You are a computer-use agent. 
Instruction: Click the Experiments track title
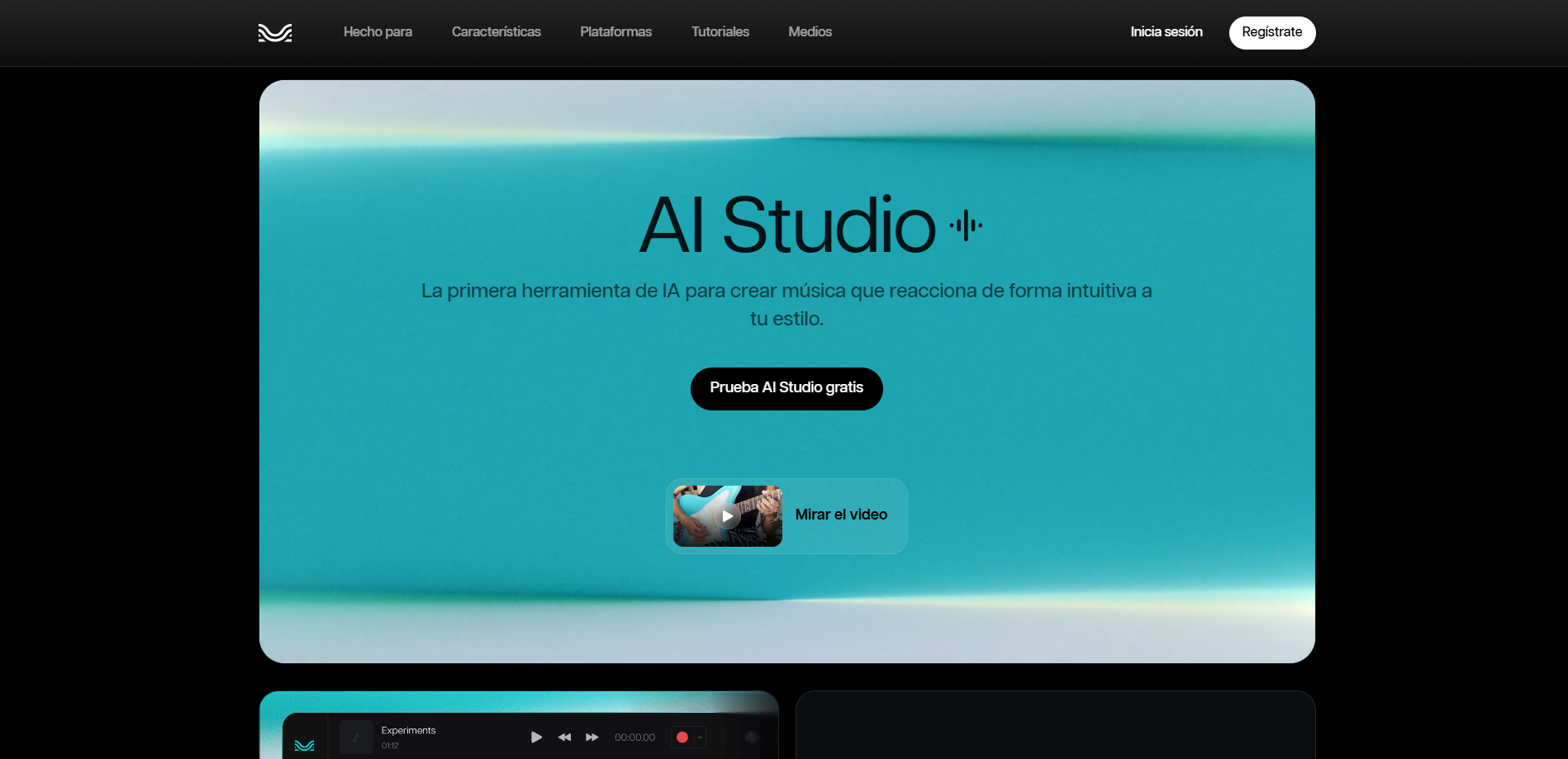click(407, 730)
